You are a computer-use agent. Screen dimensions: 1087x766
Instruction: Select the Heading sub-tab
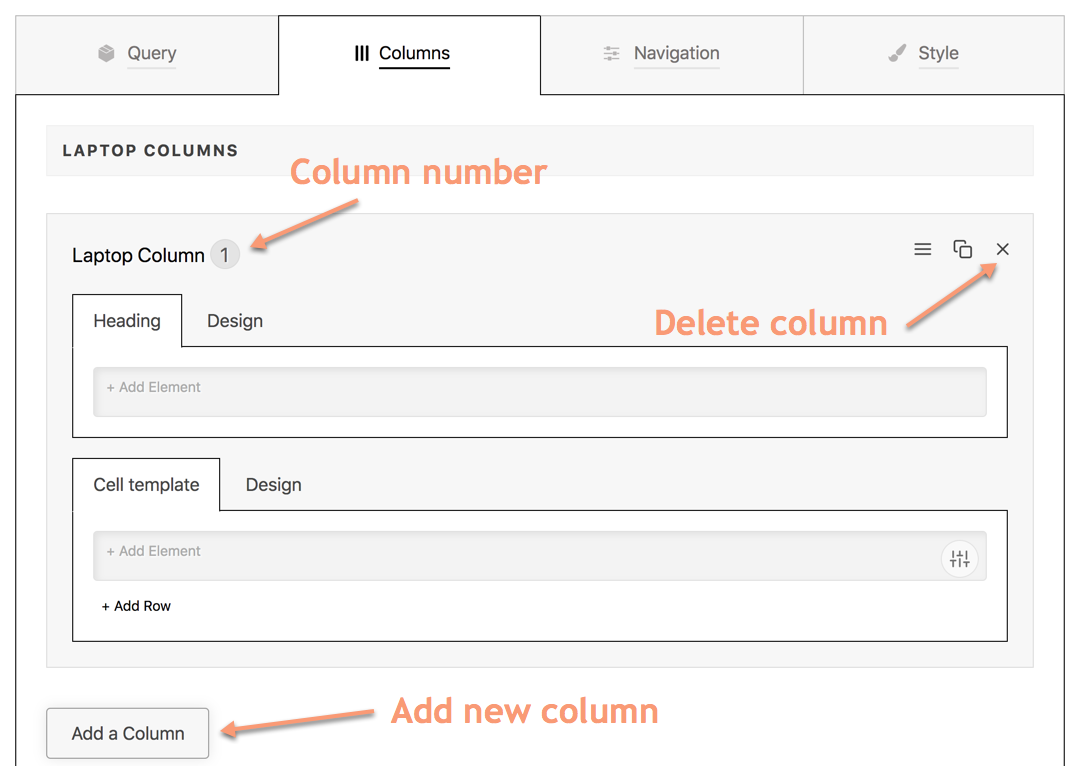click(127, 321)
